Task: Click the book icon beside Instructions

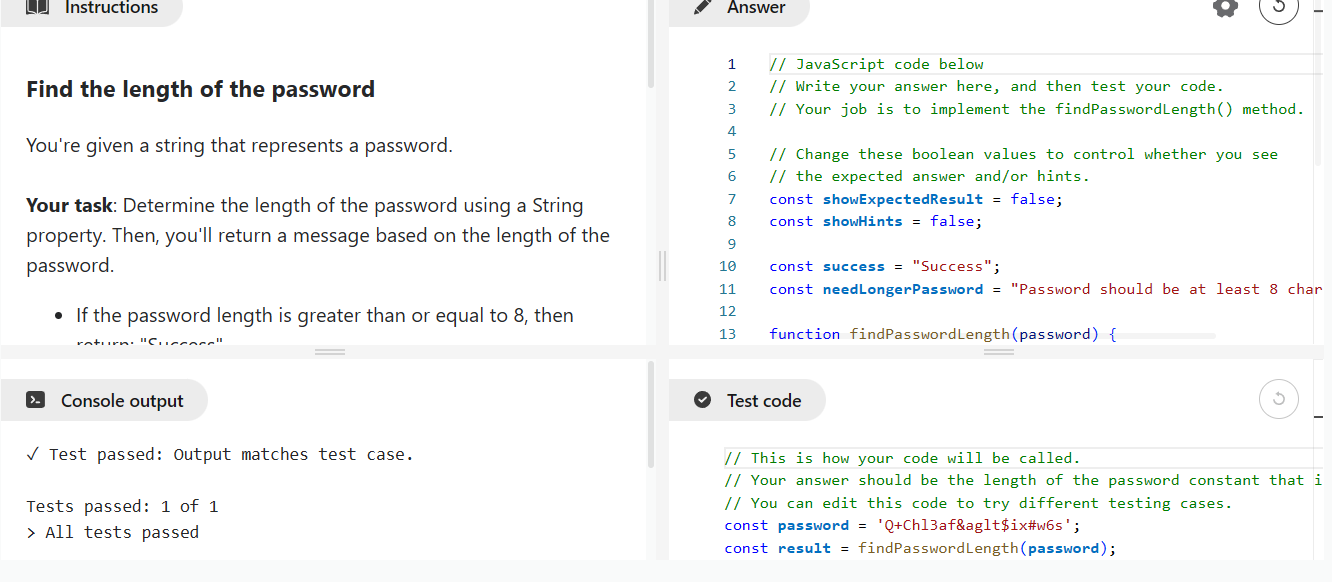Action: click(37, 7)
